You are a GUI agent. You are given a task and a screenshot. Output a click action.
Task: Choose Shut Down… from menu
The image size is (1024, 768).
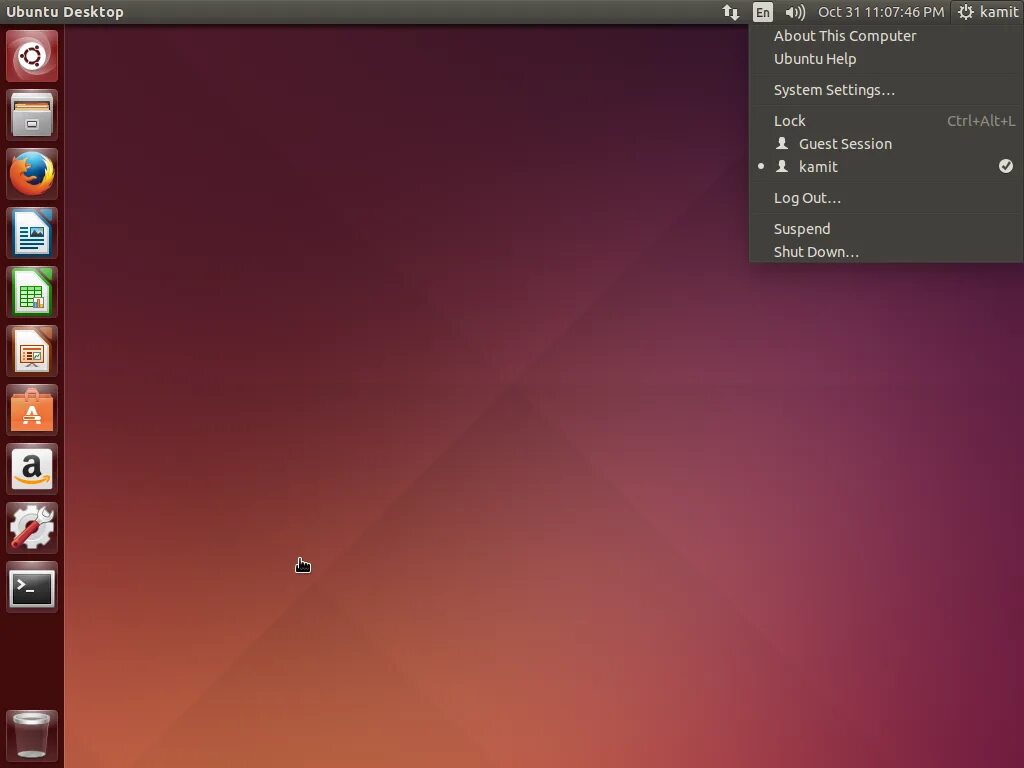[x=886, y=251]
